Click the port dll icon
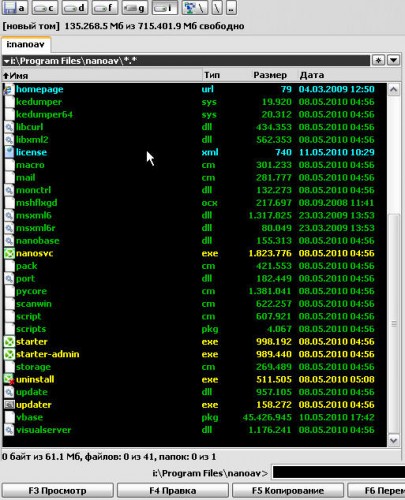 [x=9, y=279]
